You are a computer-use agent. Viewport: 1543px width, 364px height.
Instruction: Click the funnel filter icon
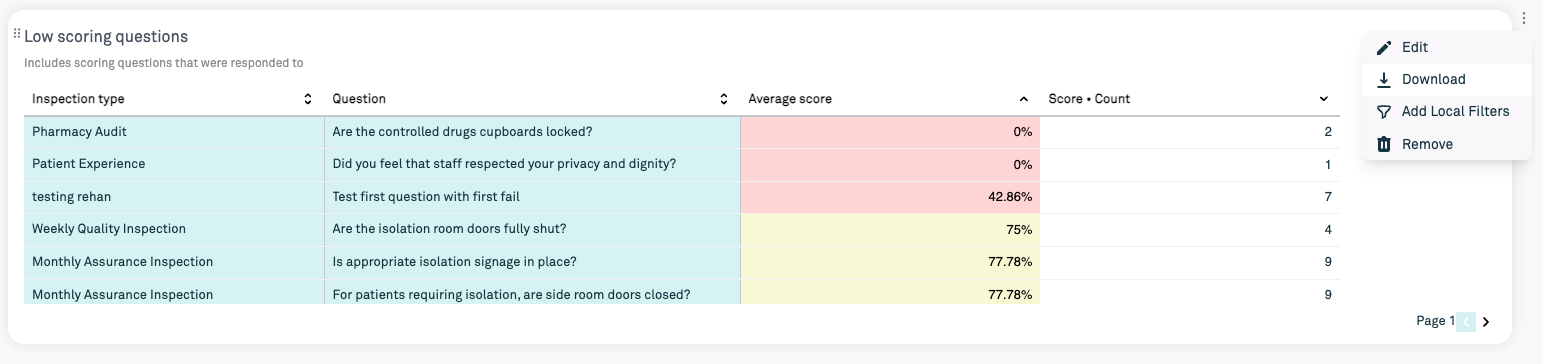[x=1384, y=112]
